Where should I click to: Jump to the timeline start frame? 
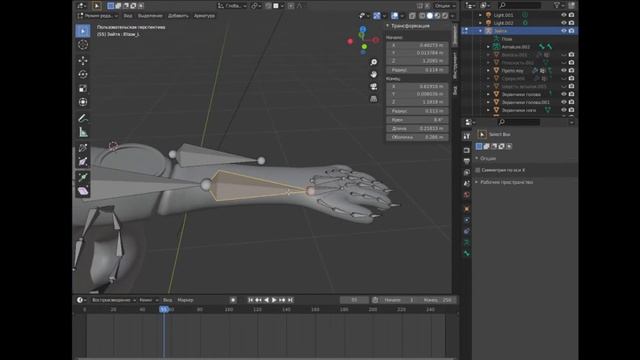[251, 300]
